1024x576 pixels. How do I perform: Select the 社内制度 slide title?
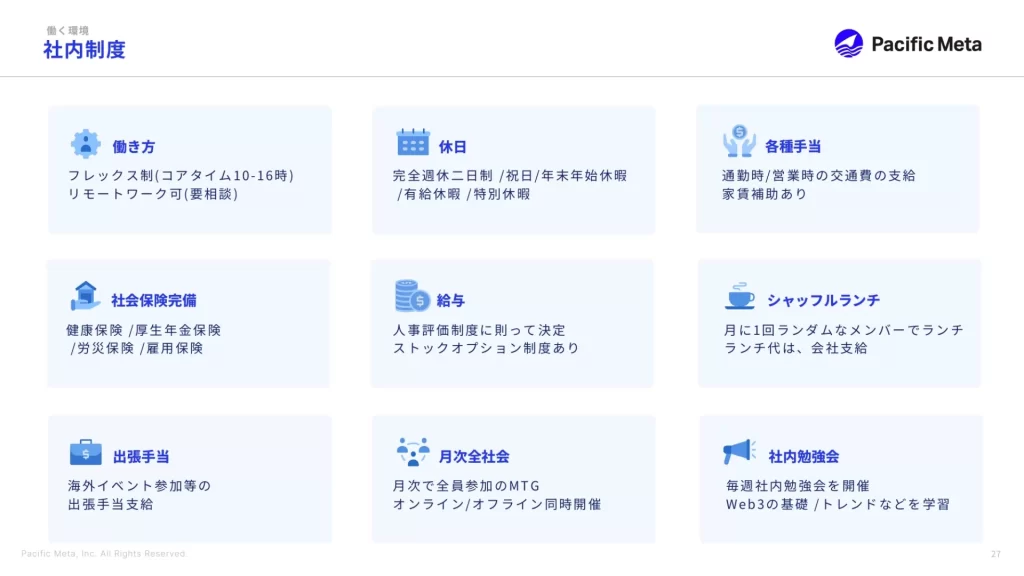tap(84, 49)
